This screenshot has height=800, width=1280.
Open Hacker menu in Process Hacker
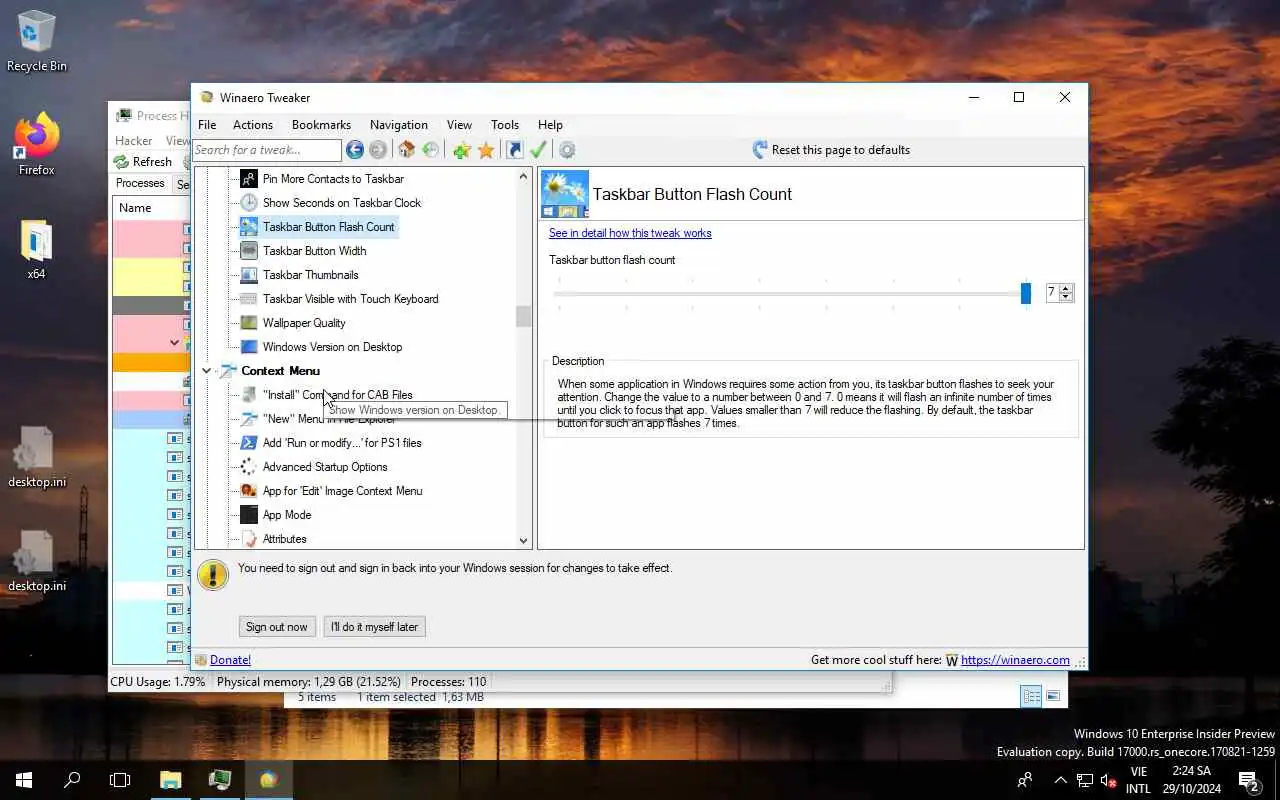[134, 141]
